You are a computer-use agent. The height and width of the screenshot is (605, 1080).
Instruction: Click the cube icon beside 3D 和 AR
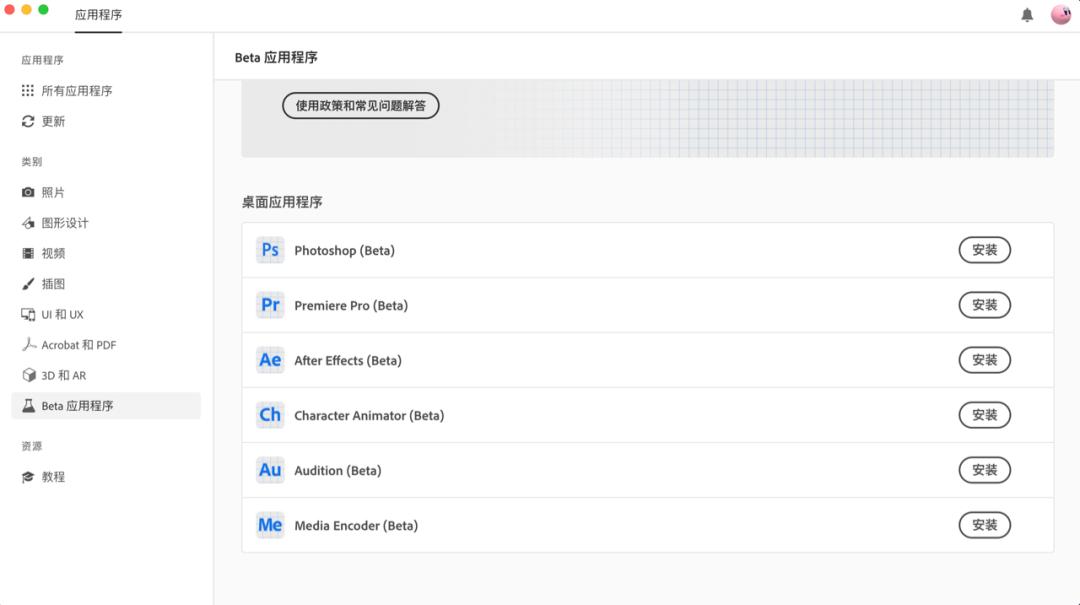[x=28, y=375]
